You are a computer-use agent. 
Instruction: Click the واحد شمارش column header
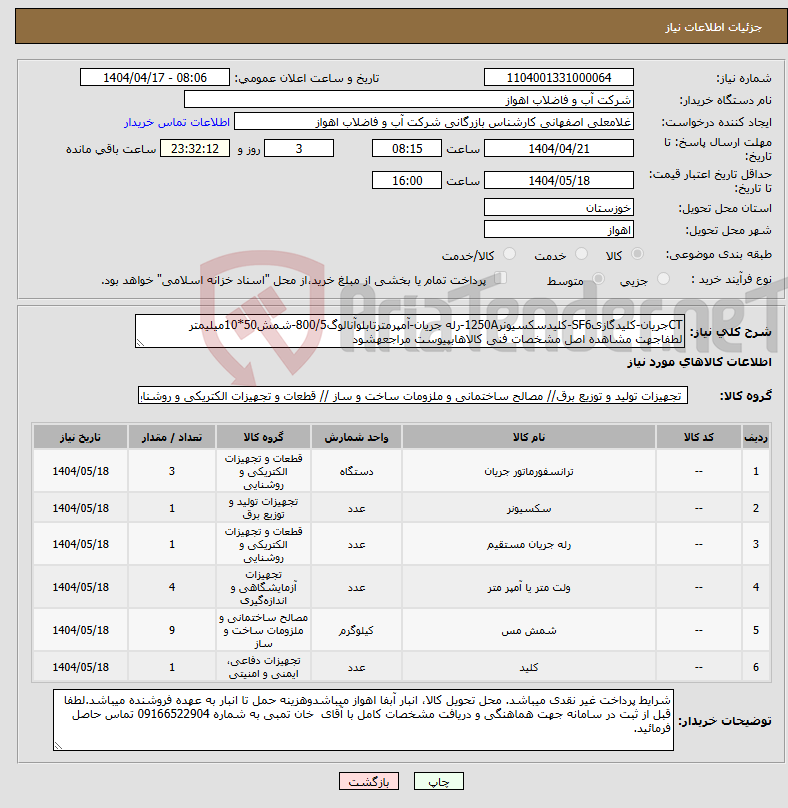tap(356, 437)
